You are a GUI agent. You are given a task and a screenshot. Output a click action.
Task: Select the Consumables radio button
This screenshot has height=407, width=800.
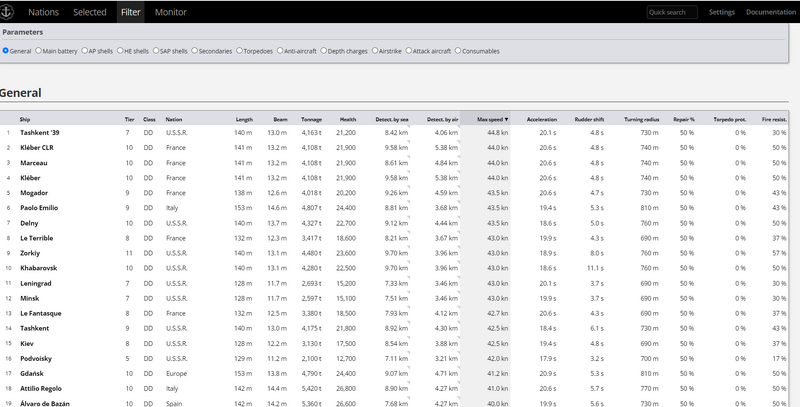click(458, 50)
